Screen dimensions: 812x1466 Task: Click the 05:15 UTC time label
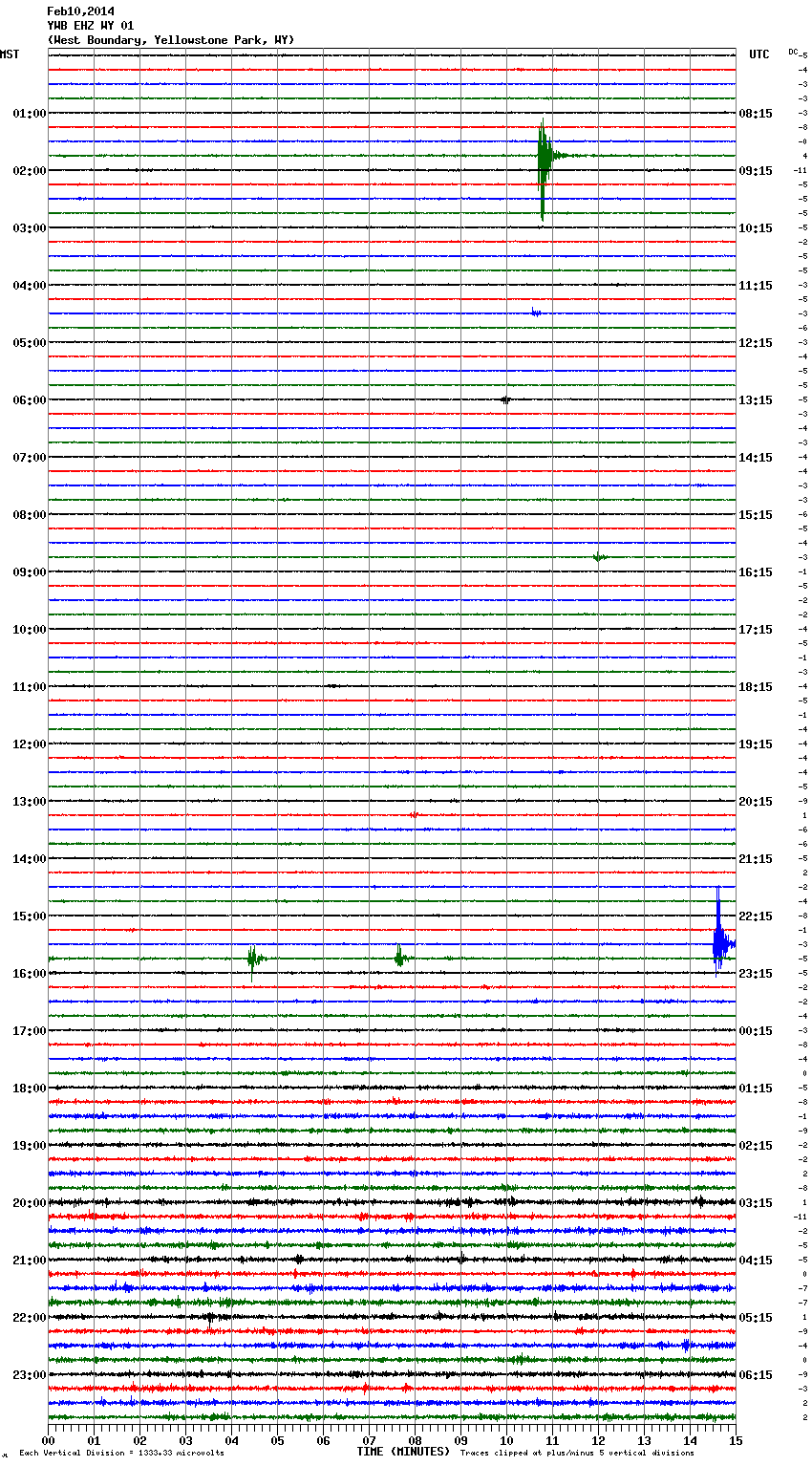click(756, 1318)
